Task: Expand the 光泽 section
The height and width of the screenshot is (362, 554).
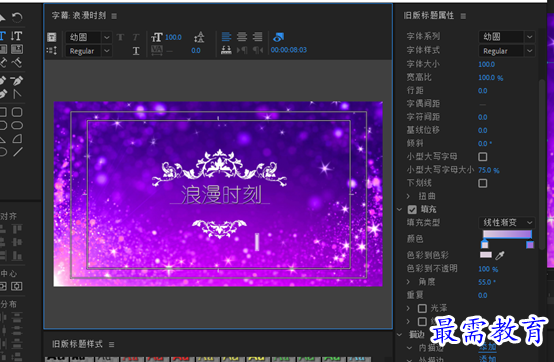Action: (408, 308)
